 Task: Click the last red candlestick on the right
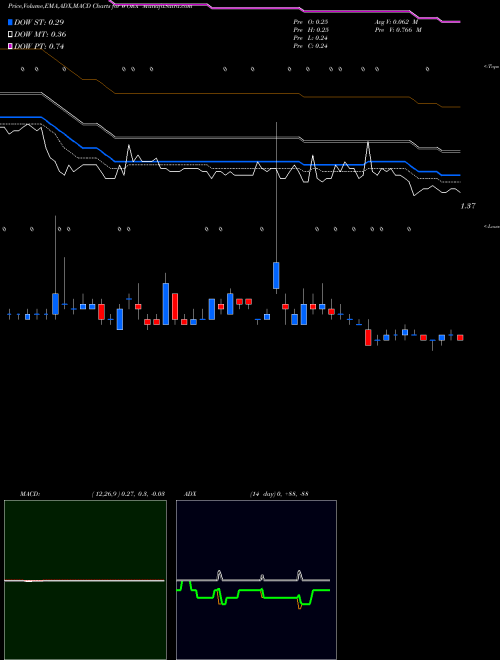[460, 338]
